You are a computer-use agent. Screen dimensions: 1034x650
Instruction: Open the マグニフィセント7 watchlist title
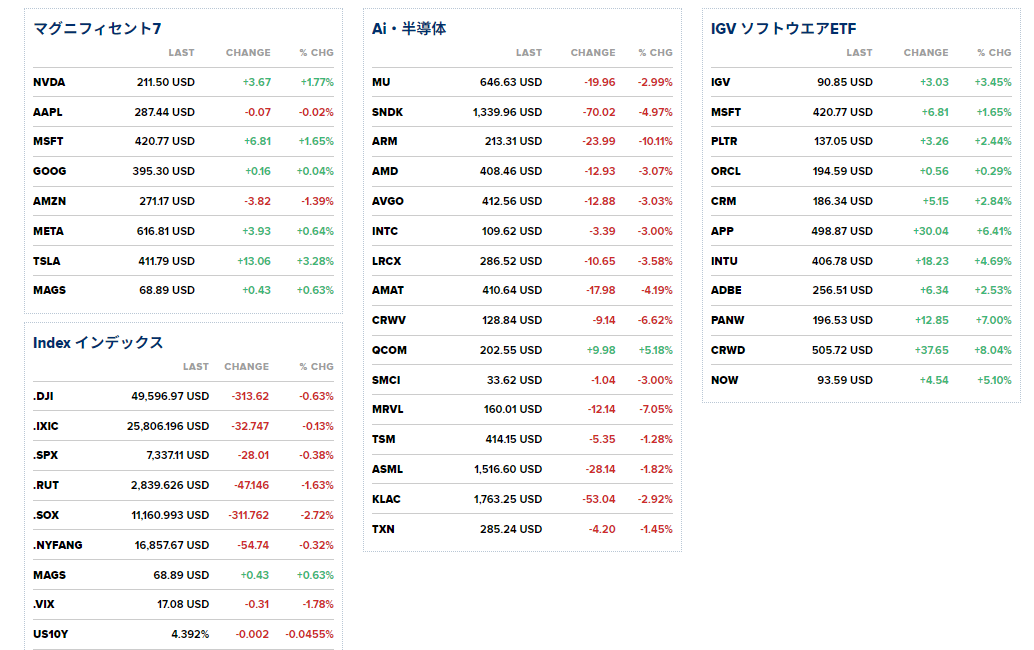97,28
